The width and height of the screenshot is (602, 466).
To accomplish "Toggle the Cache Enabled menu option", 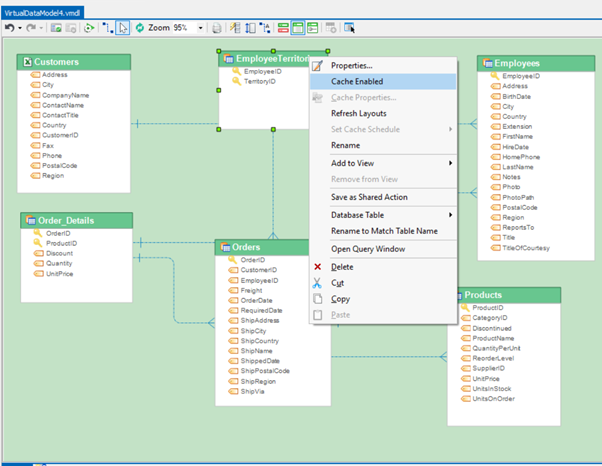I will (356, 82).
